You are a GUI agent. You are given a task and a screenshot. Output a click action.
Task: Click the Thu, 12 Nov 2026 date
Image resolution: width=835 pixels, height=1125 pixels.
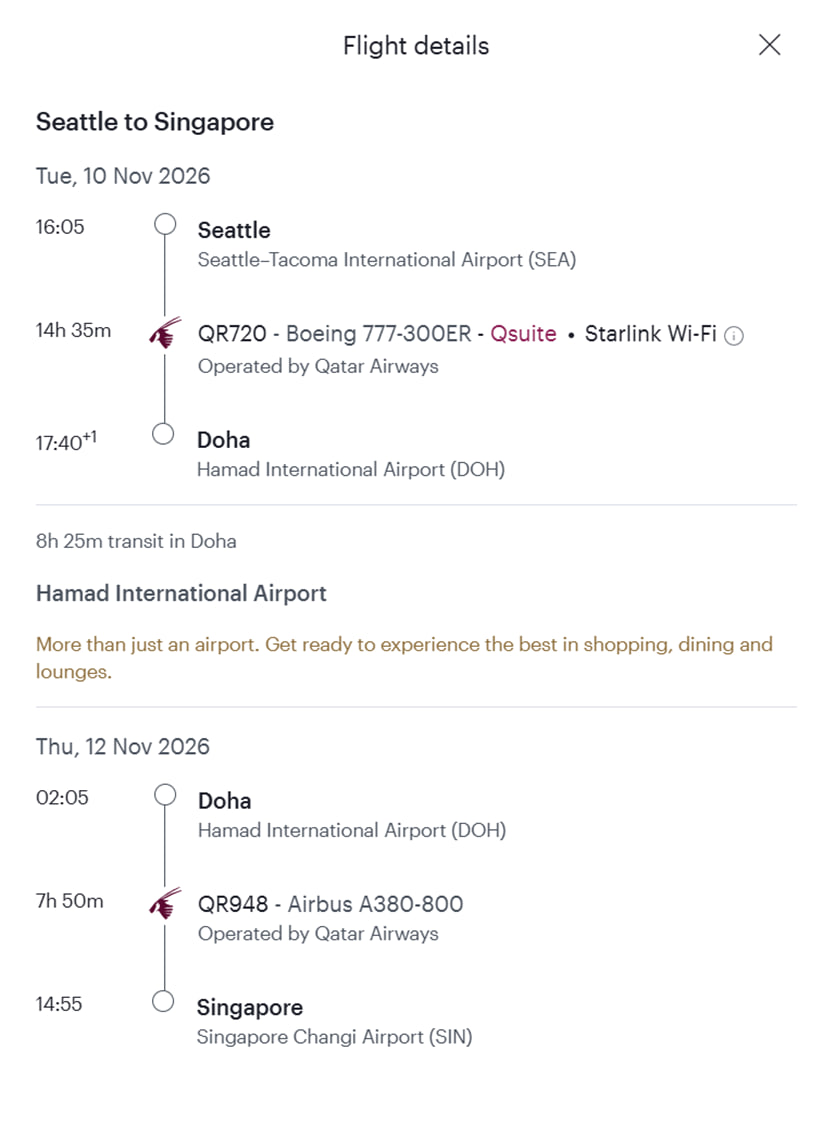[123, 746]
